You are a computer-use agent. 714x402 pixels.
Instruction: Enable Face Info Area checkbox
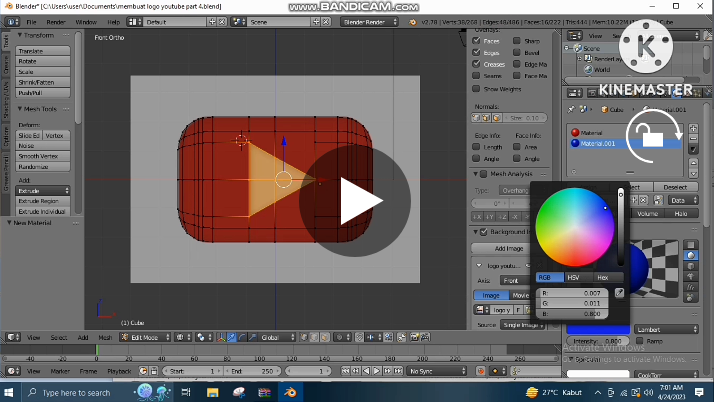click(517, 147)
